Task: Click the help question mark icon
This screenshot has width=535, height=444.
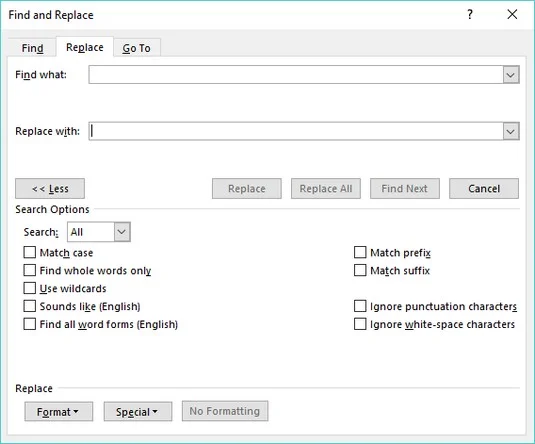Action: tap(470, 14)
